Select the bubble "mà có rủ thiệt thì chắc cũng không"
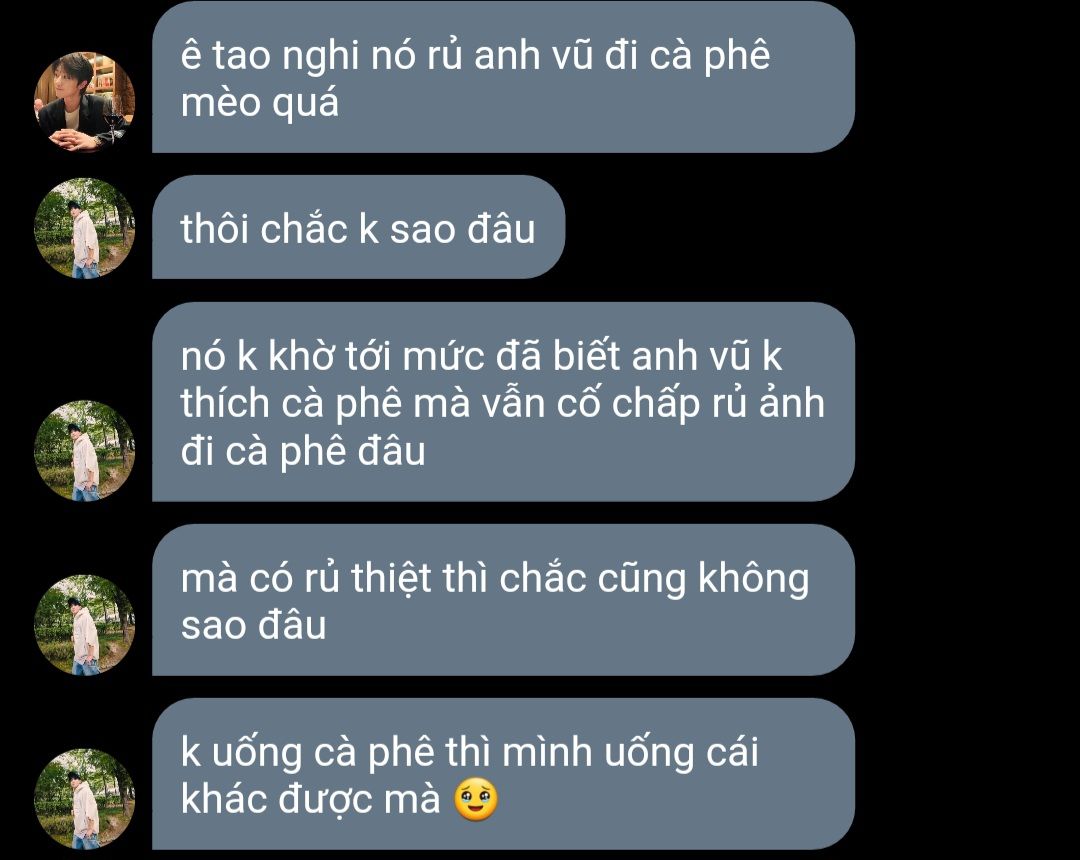Viewport: 1080px width, 860px height. point(503,600)
